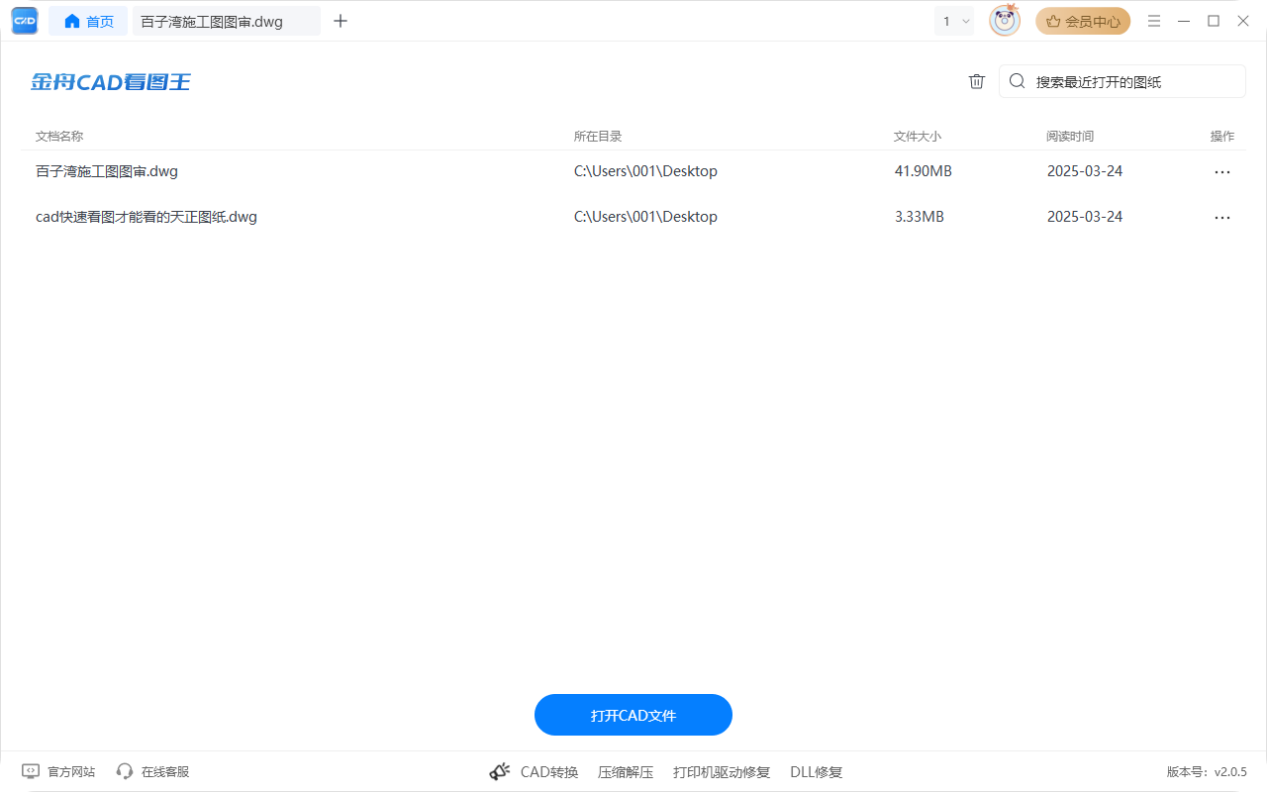The width and height of the screenshot is (1267, 792).
Task: Open more options for 百子湾施工图图审.dwg
Action: pyautogui.click(x=1222, y=172)
